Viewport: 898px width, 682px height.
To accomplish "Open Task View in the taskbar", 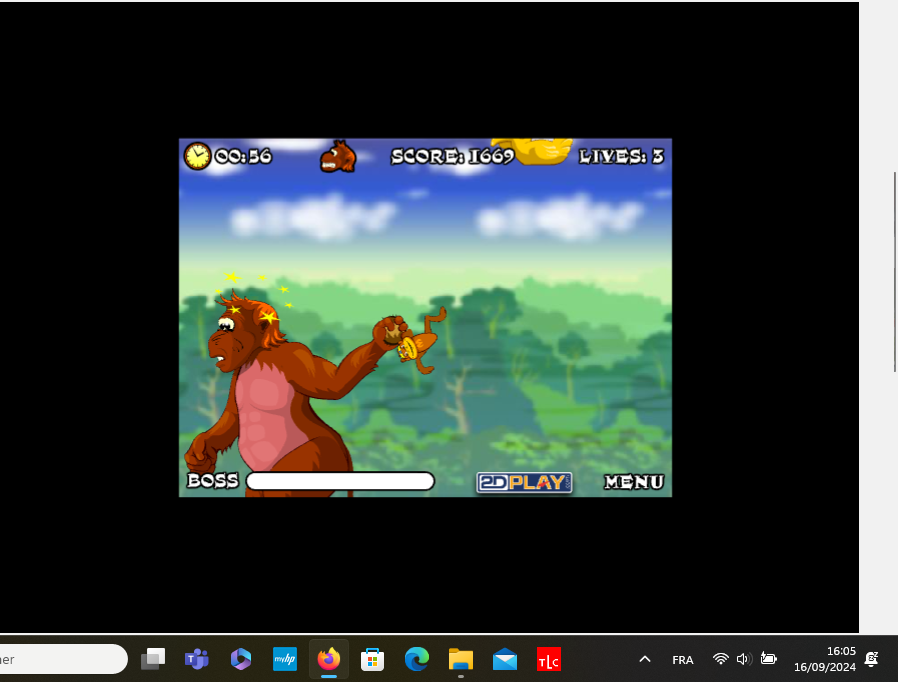I will (152, 659).
